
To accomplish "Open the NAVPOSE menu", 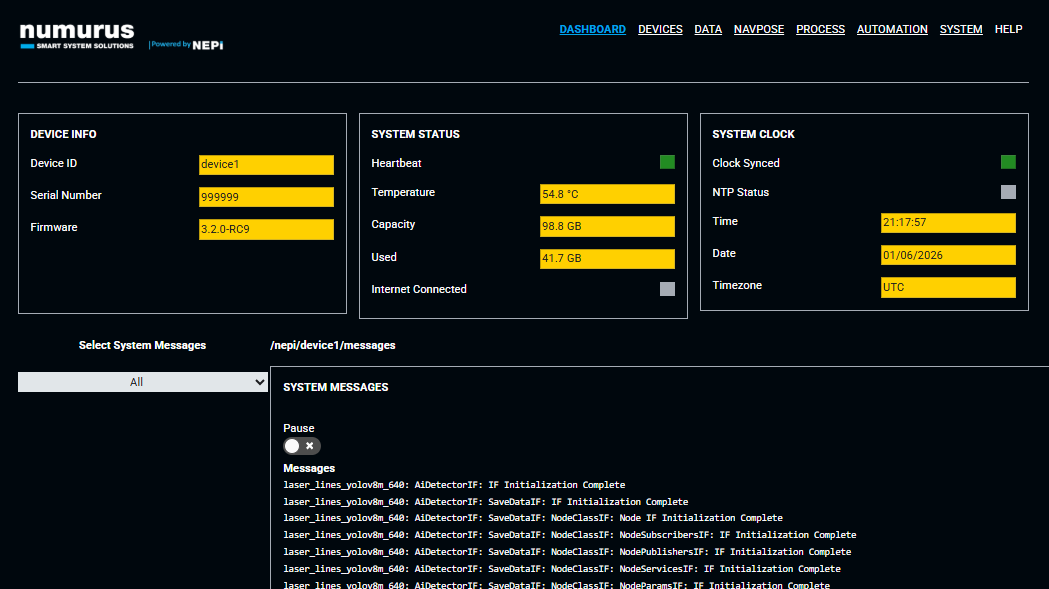I will pyautogui.click(x=759, y=30).
